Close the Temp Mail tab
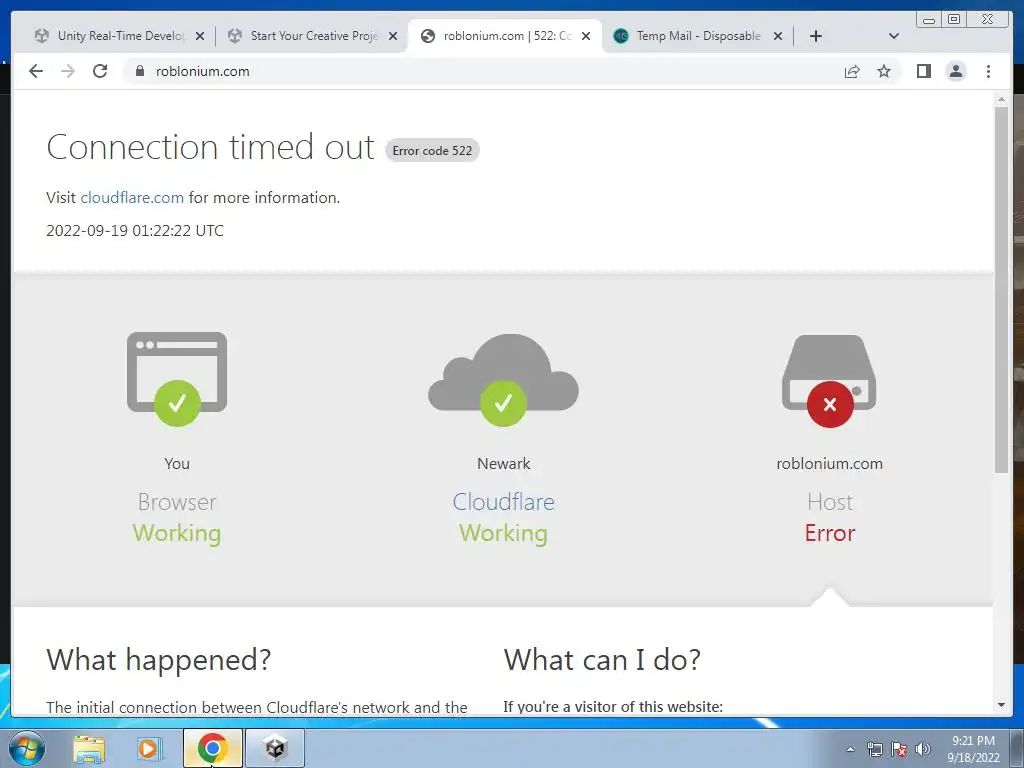Screen dimensions: 1024x768 coord(778,36)
